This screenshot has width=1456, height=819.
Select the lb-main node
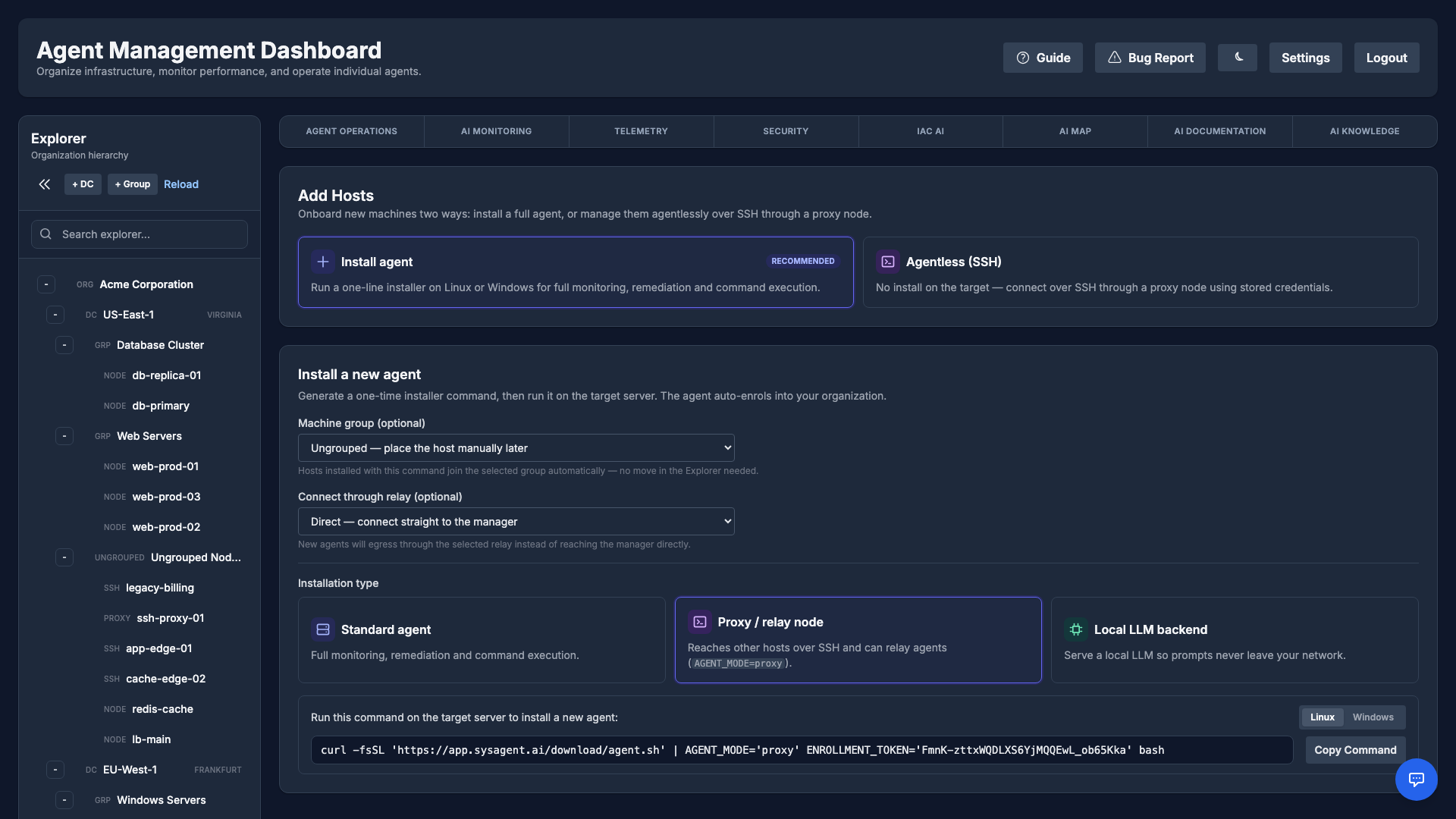[152, 739]
